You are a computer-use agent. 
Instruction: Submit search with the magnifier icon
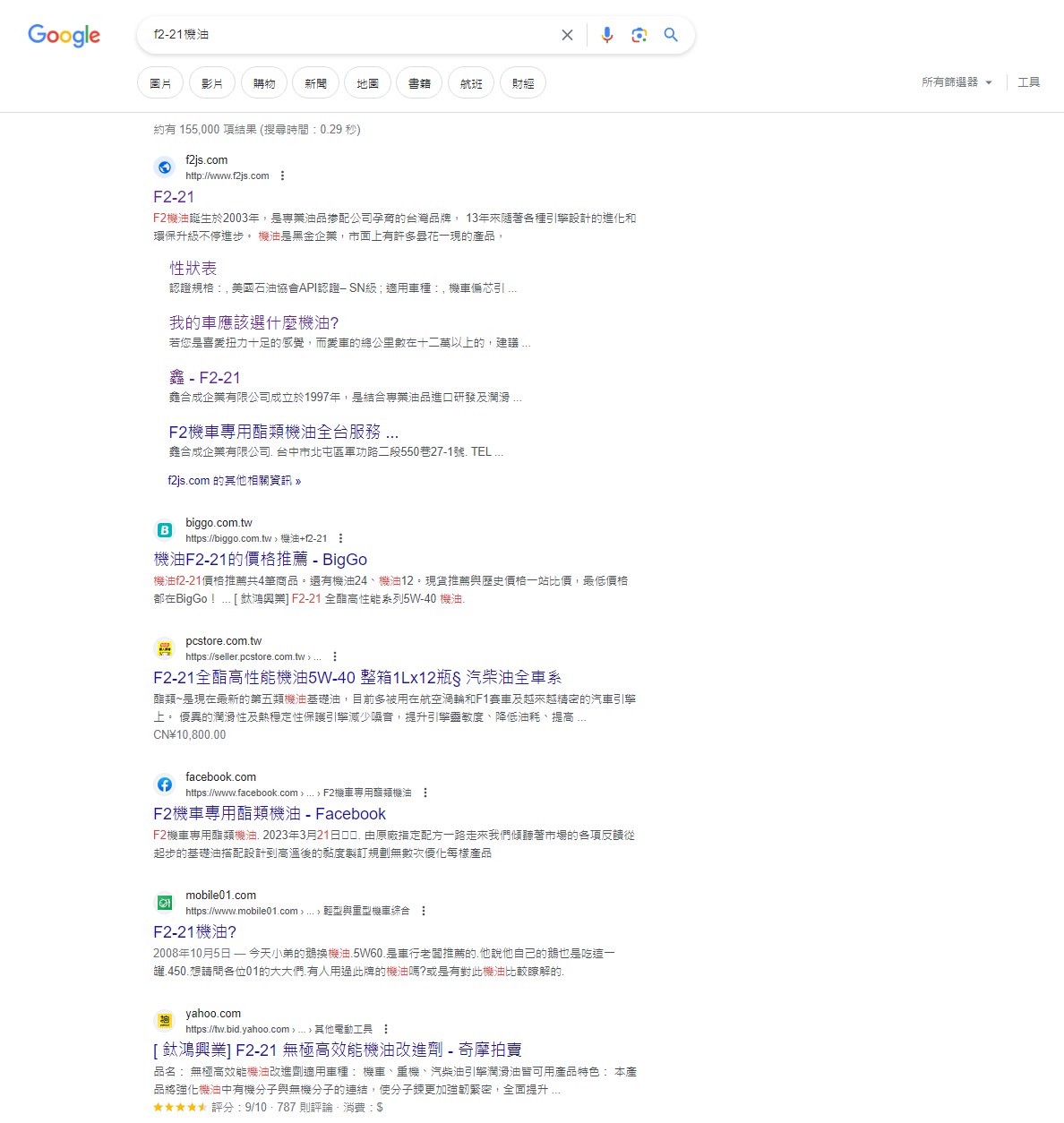tap(671, 35)
